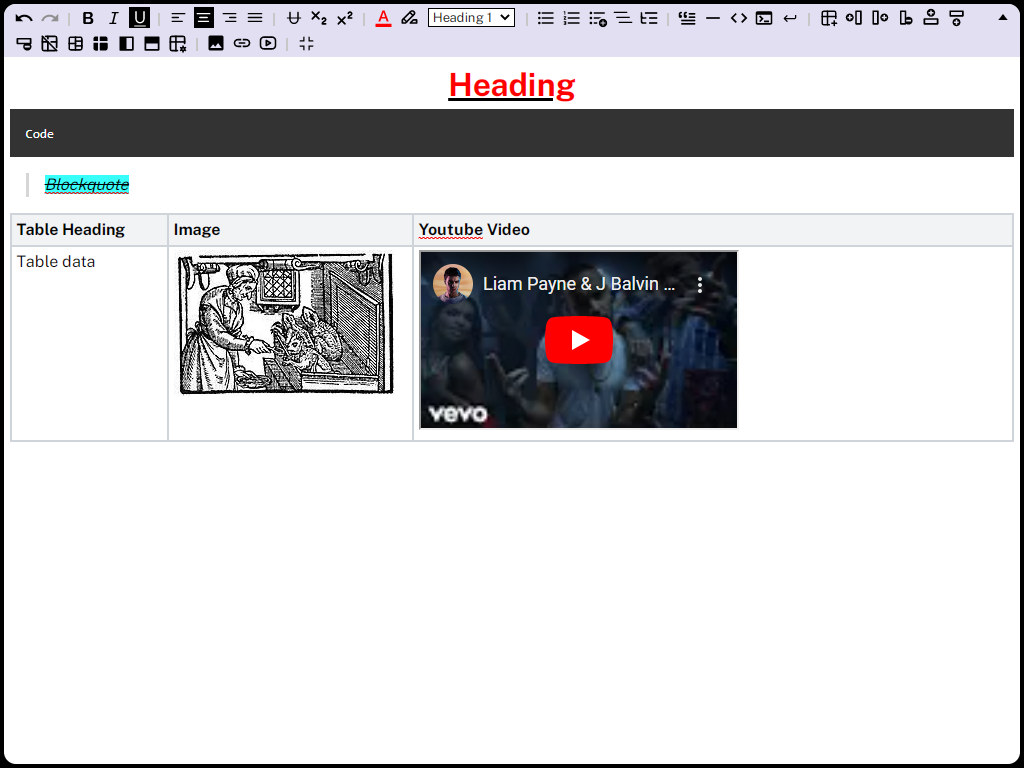Exit fullscreen editor mode
The image size is (1024, 768).
(306, 44)
